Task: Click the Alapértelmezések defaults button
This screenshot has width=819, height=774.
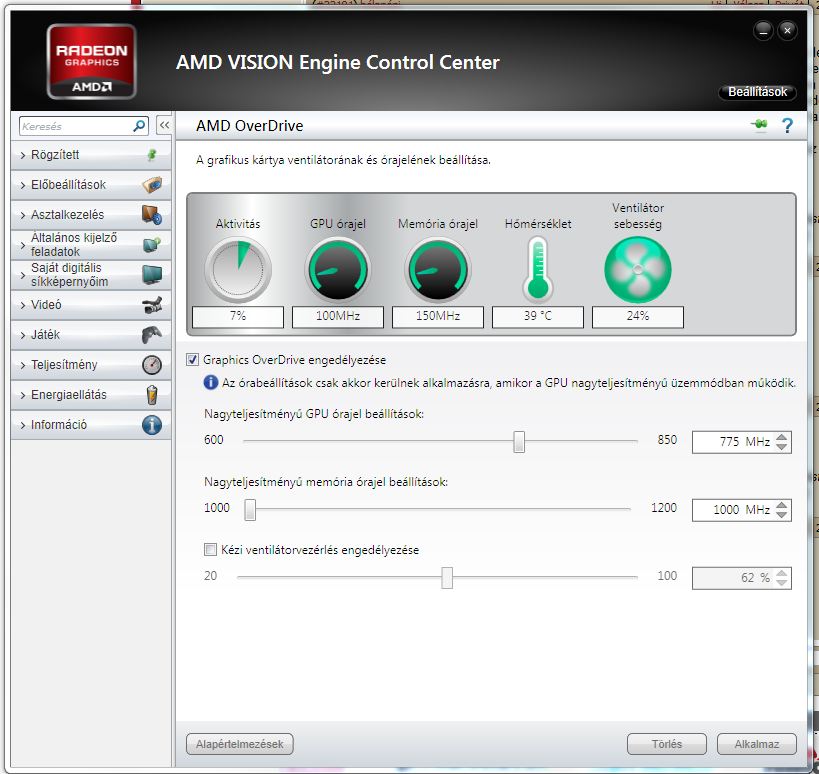Action: (240, 744)
